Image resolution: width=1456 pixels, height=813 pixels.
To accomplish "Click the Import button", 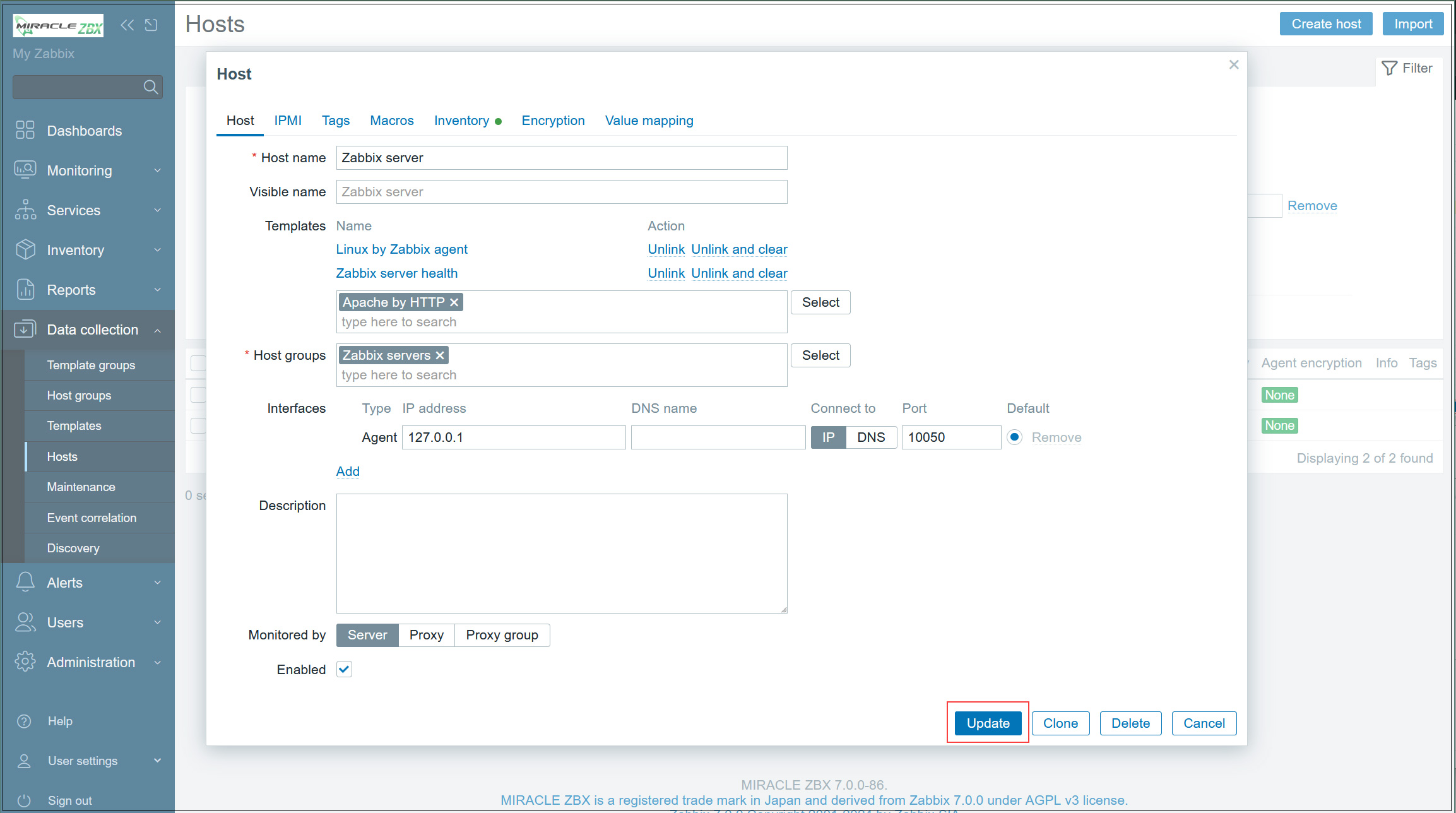I will pyautogui.click(x=1413, y=24).
